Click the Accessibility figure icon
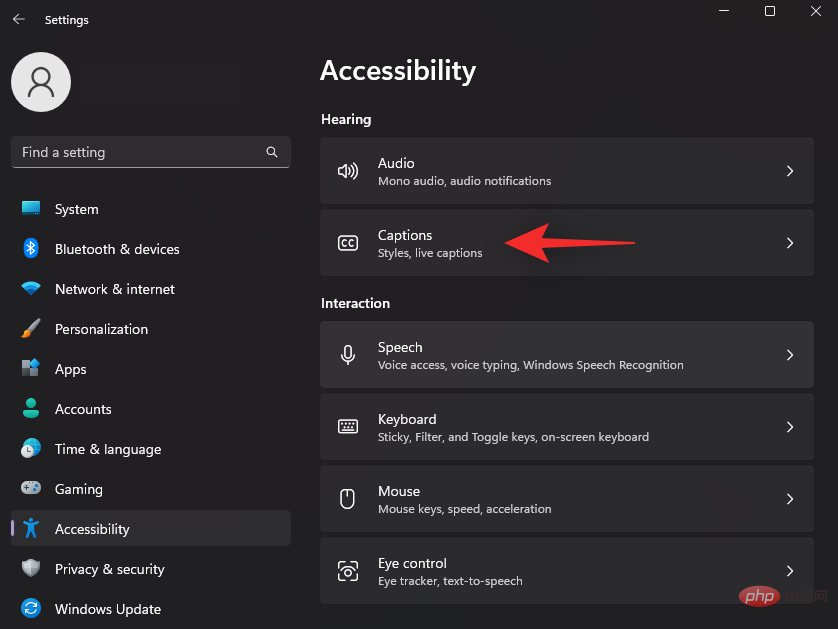The image size is (838, 629). [x=31, y=528]
